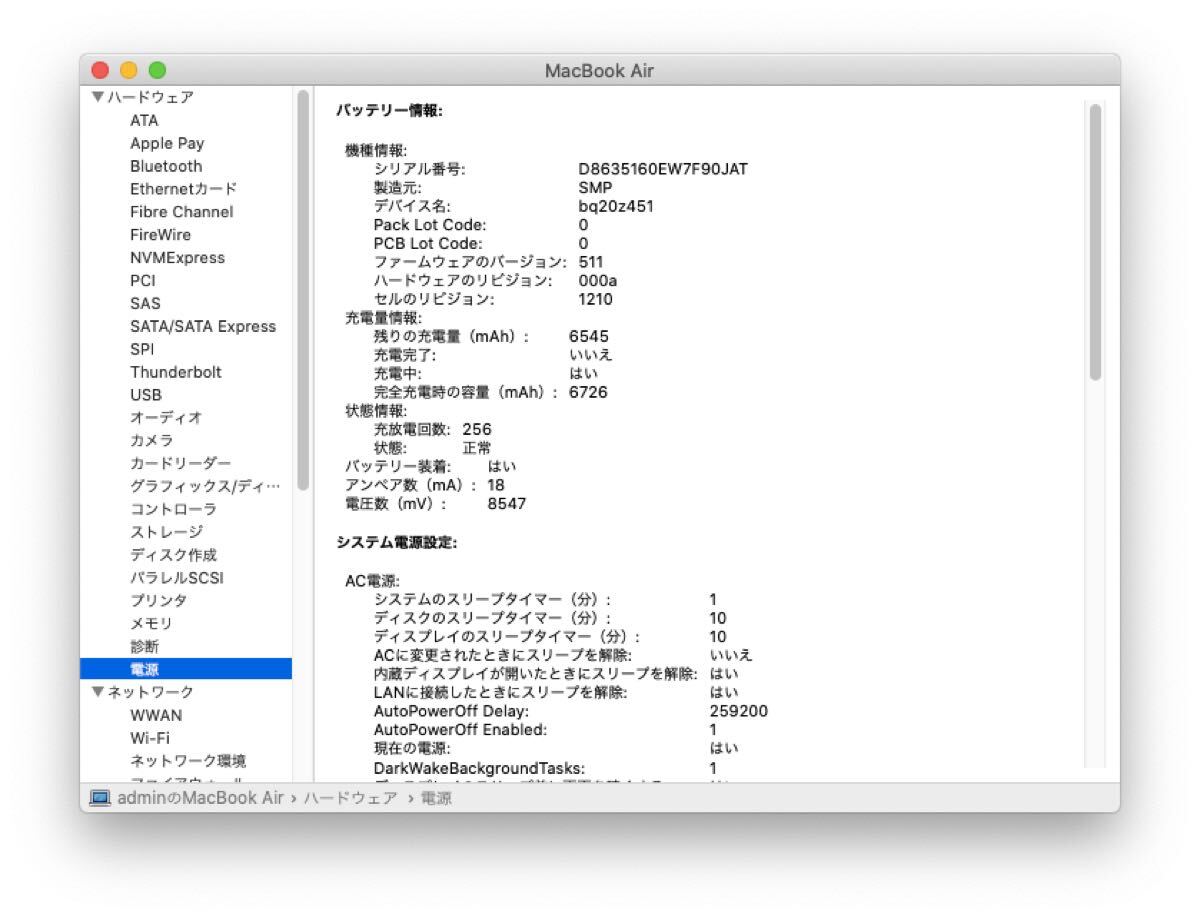1200x919 pixels.
Task: Open グラフィックス/ディ… entry
Action: [205, 486]
